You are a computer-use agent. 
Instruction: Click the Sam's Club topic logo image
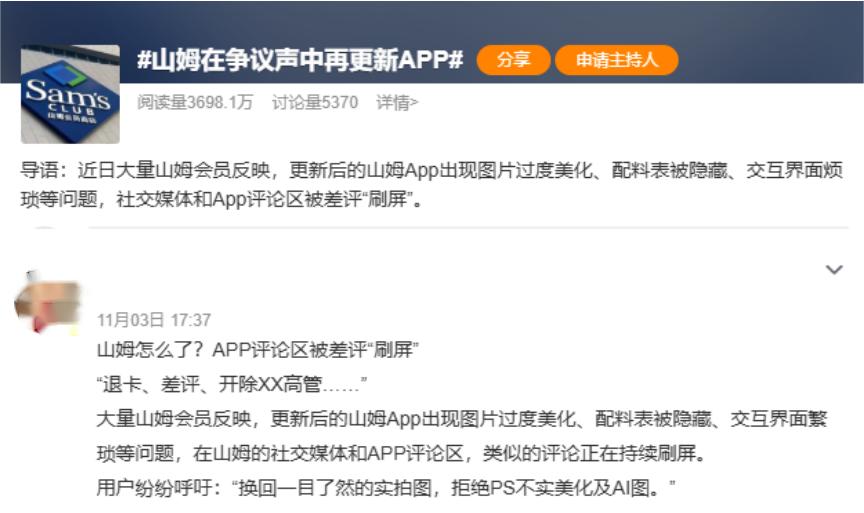[x=70, y=94]
